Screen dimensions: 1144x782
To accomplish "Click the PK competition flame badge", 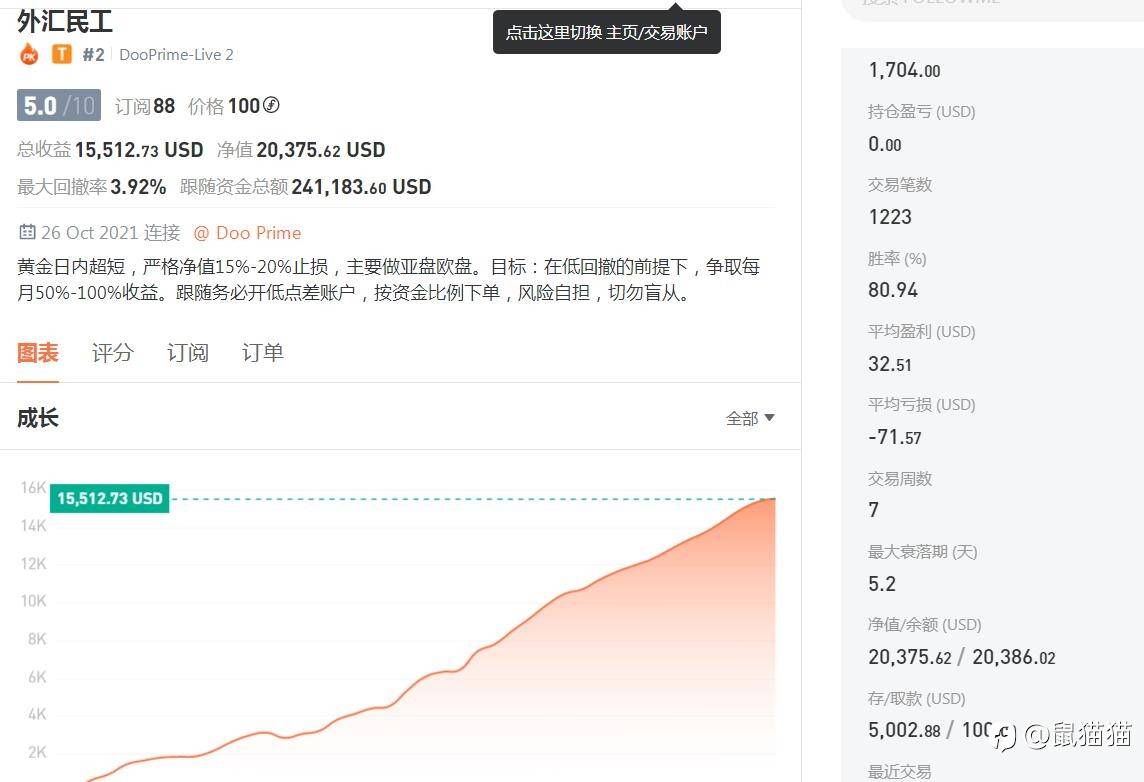I will [x=29, y=54].
